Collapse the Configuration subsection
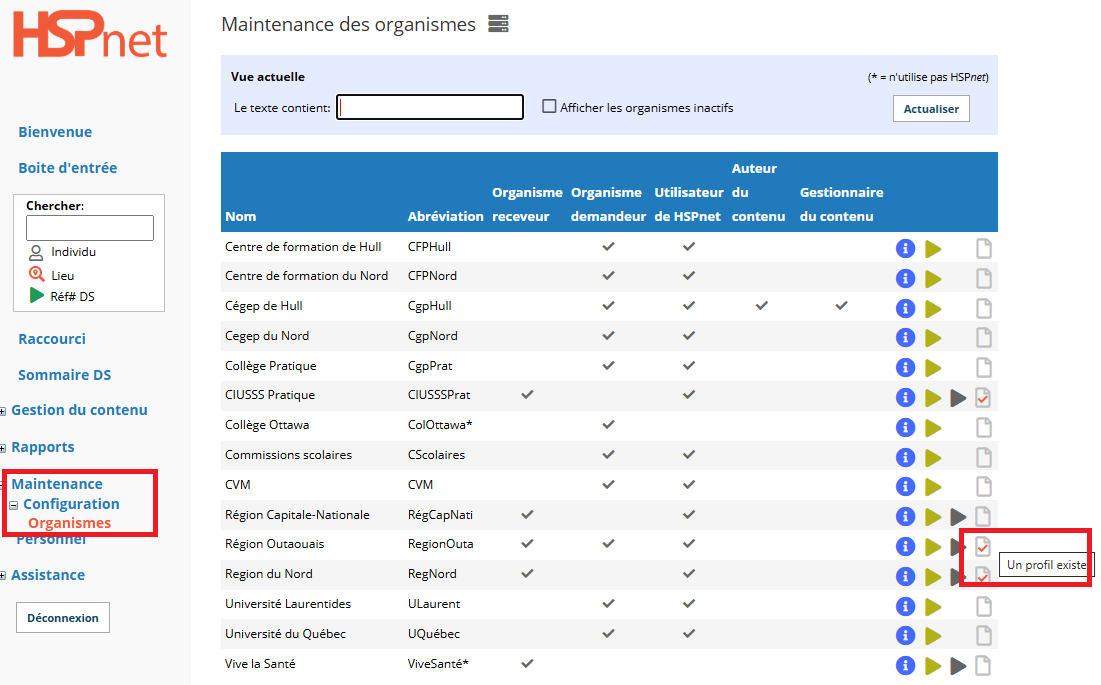The height and width of the screenshot is (685, 1101). click(x=13, y=505)
